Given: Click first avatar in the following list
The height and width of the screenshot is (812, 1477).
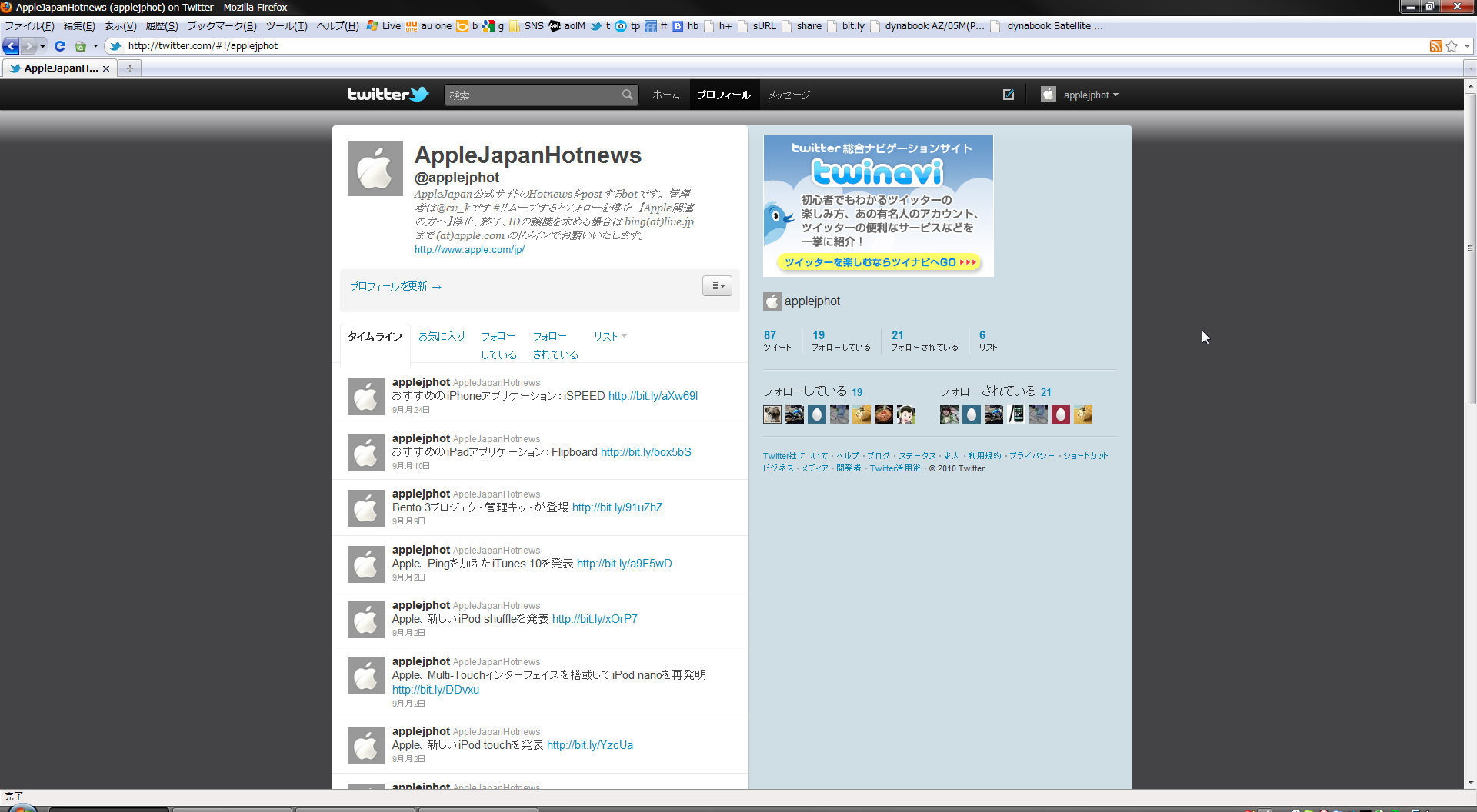Looking at the screenshot, I should [772, 414].
